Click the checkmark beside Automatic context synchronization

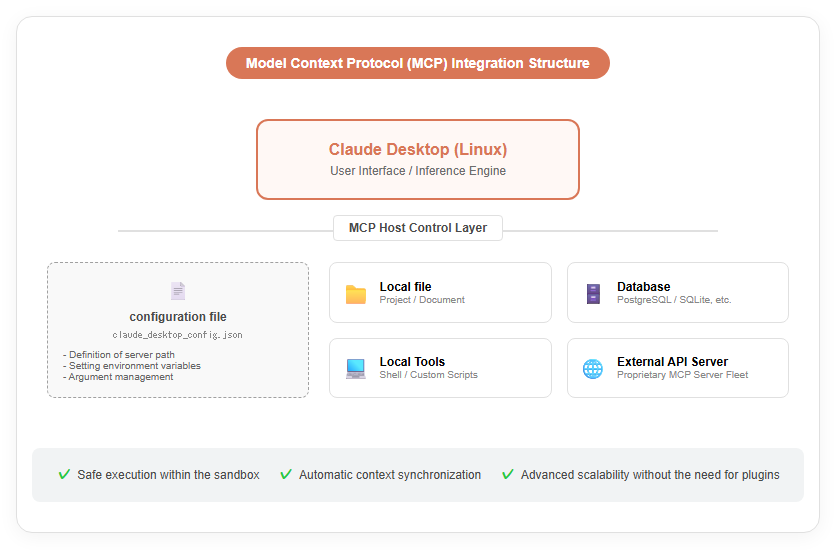click(x=286, y=474)
